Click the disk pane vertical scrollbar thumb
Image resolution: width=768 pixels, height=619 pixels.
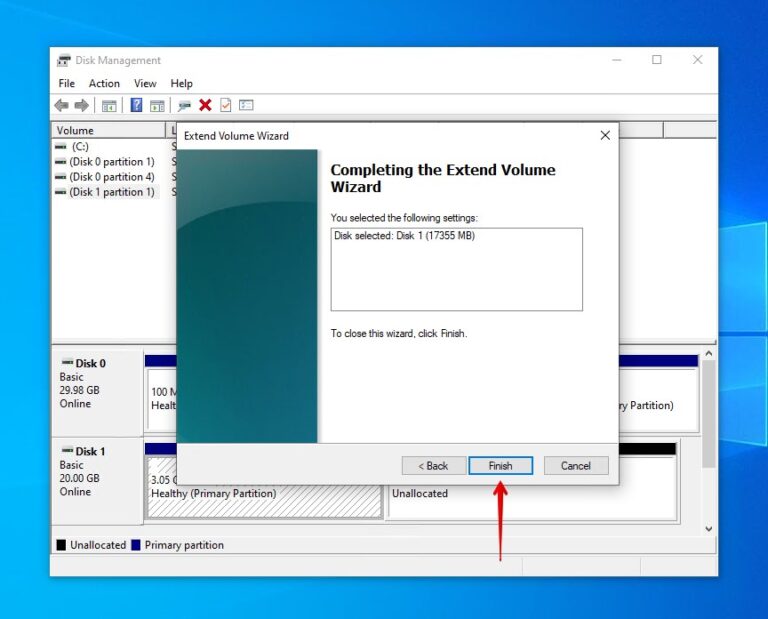(x=708, y=414)
